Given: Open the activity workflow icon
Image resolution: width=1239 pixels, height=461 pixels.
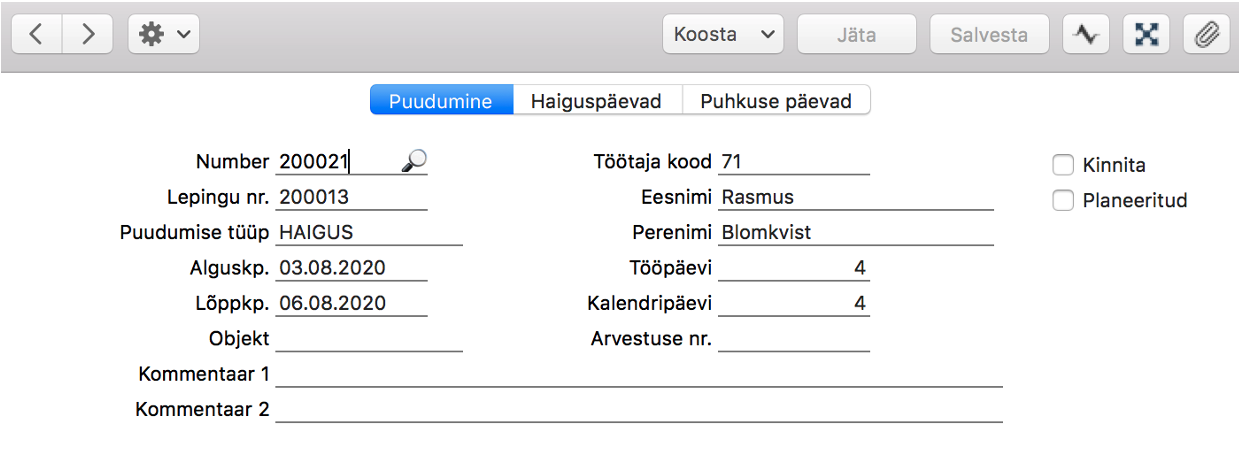Looking at the screenshot, I should point(1085,34).
